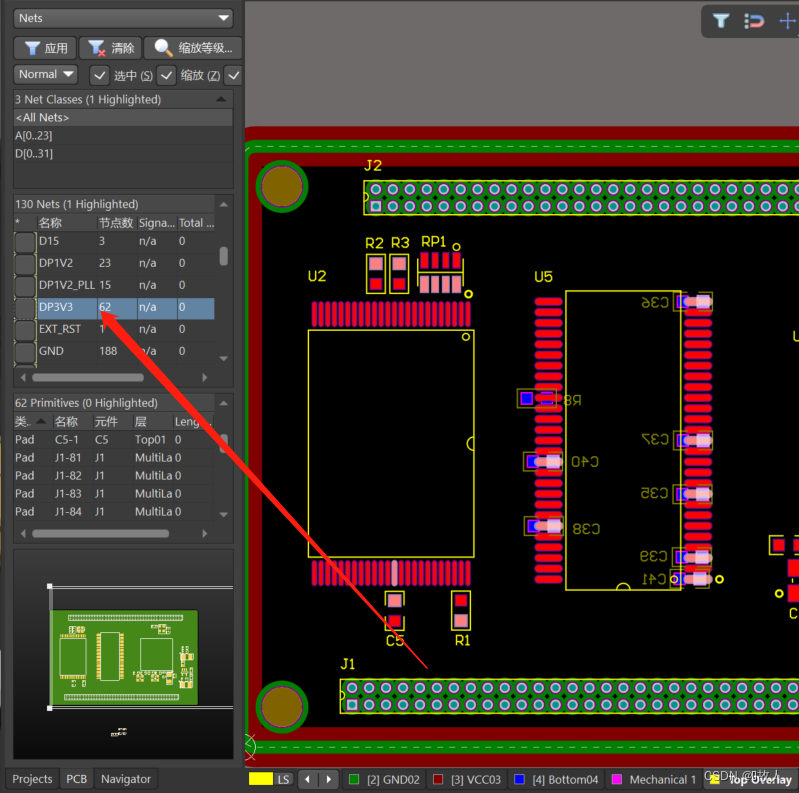This screenshot has width=799, height=793.
Task: Select the C5-1 pad row
Action: tap(114, 440)
